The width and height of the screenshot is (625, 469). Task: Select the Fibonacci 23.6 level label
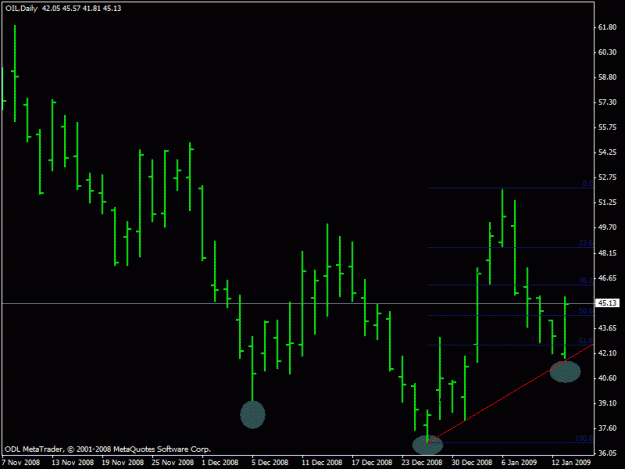586,243
